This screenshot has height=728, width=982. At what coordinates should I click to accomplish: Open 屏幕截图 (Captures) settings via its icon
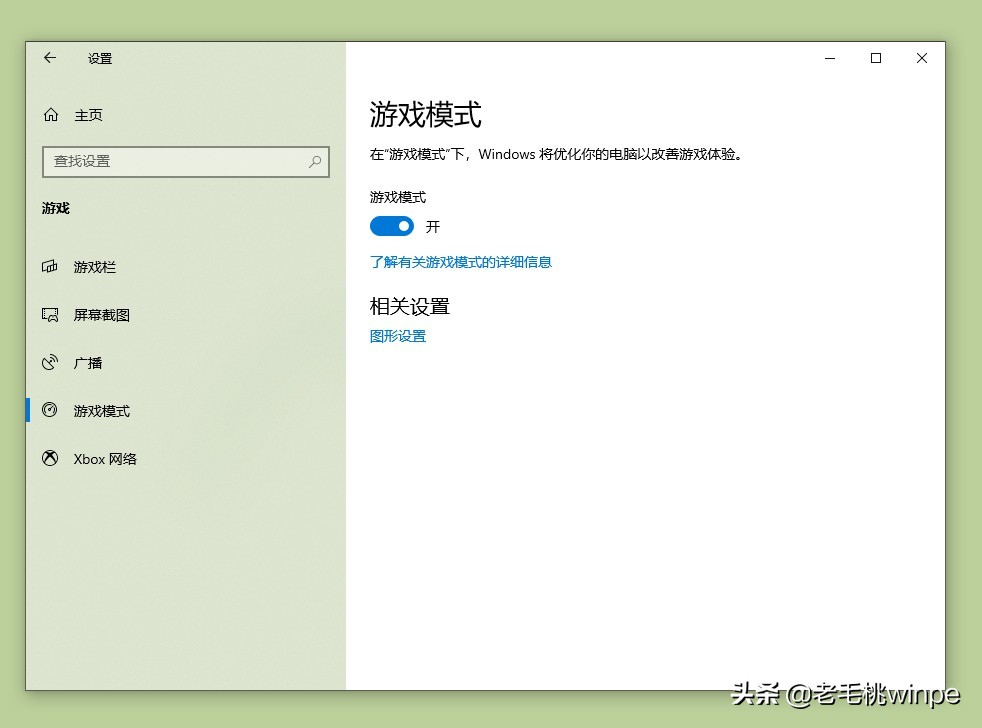51,314
